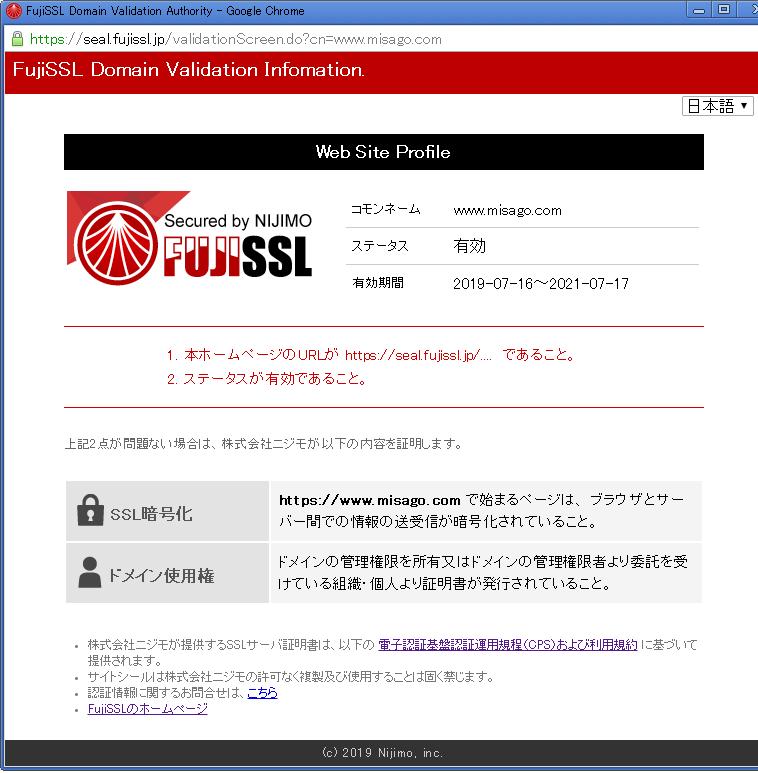Click the こちら inquiry link
Screen dimensions: 758x773
[x=262, y=693]
